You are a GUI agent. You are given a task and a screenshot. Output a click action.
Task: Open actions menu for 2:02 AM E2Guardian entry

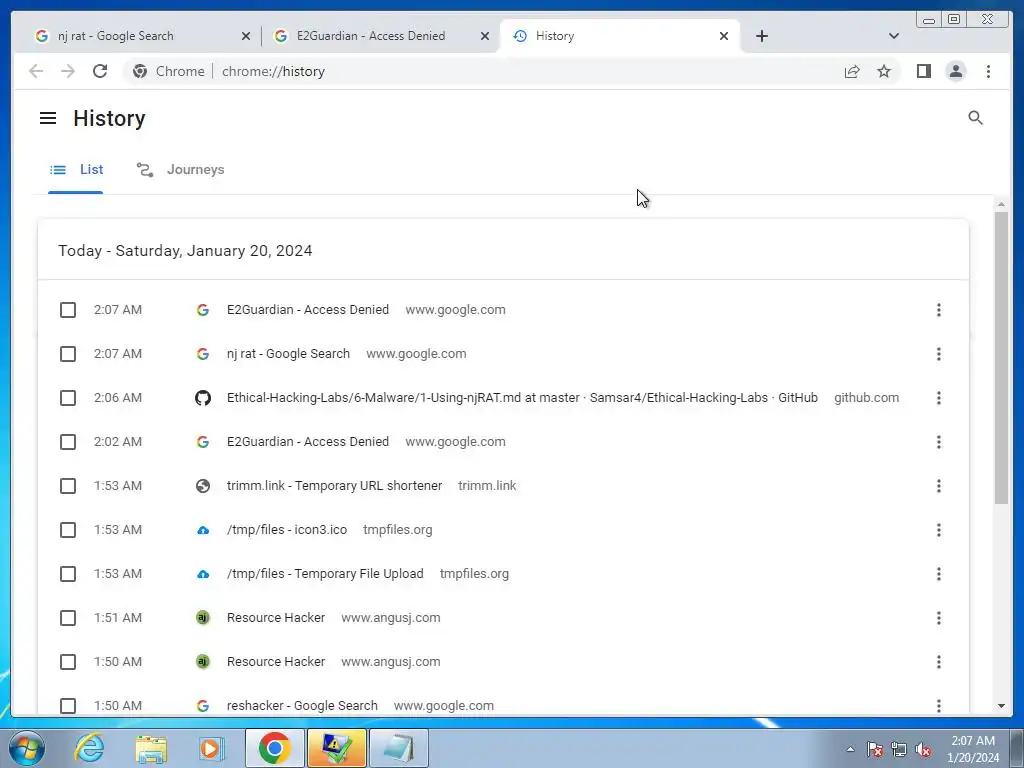tap(938, 442)
